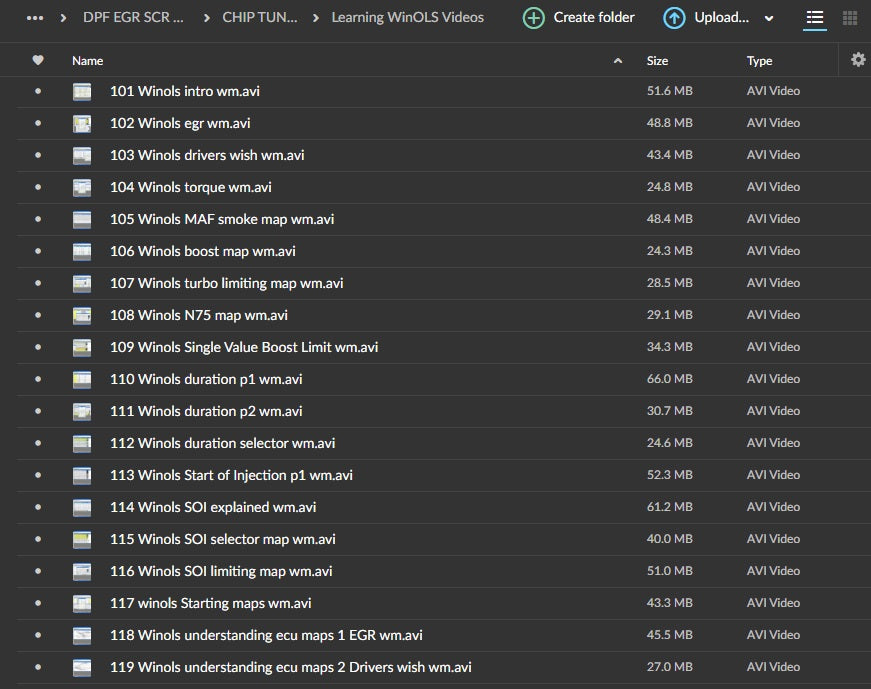The image size is (871, 689).
Task: Expand the Upload options dropdown arrow
Action: point(769,18)
